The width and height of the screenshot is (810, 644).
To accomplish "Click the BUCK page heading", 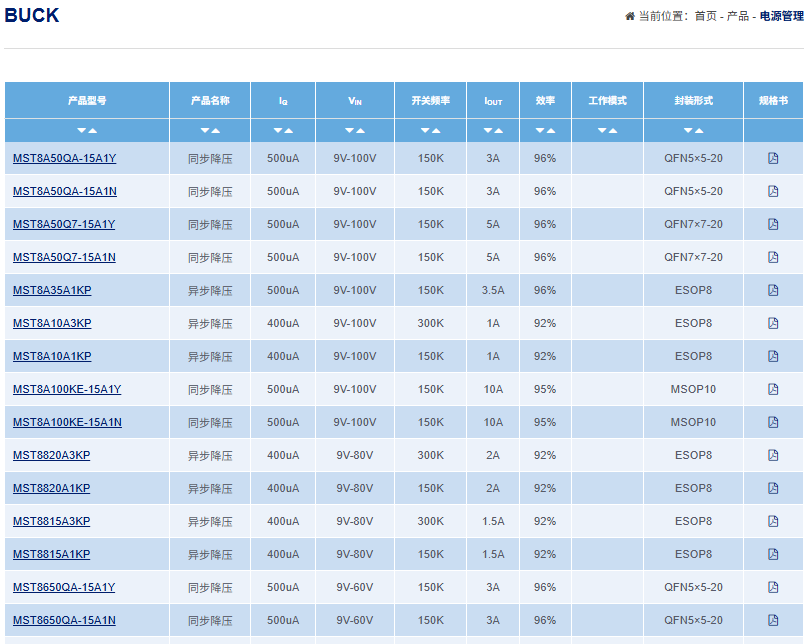I will (32, 15).
